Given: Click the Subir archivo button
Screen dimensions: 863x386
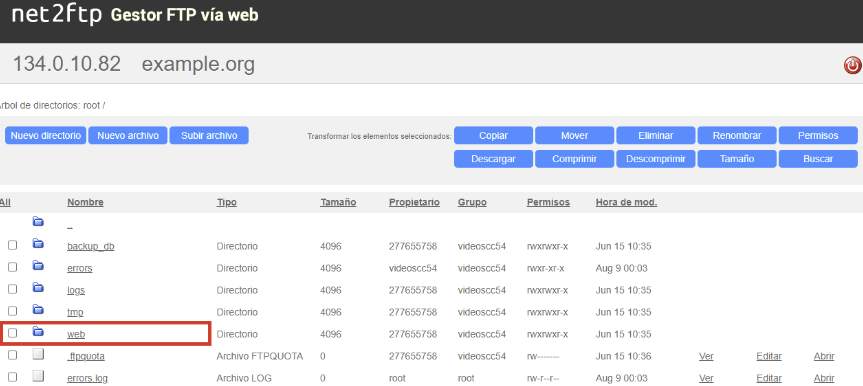Looking at the screenshot, I should 209,135.
